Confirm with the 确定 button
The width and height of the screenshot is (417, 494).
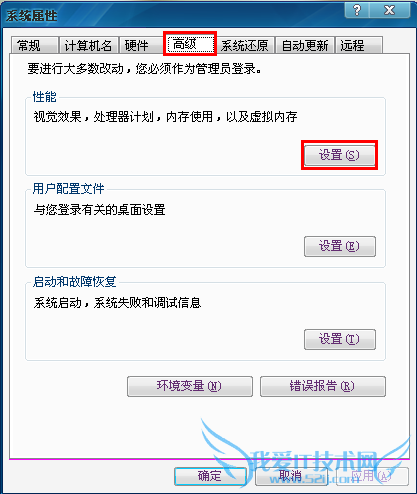(x=210, y=476)
